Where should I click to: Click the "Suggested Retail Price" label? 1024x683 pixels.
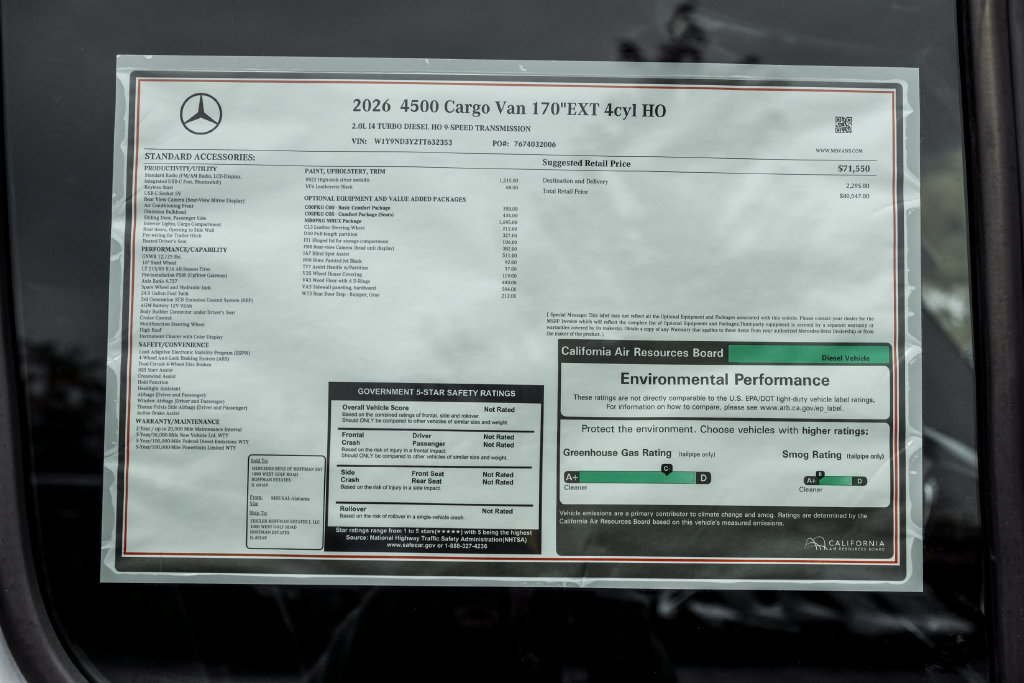[x=586, y=163]
